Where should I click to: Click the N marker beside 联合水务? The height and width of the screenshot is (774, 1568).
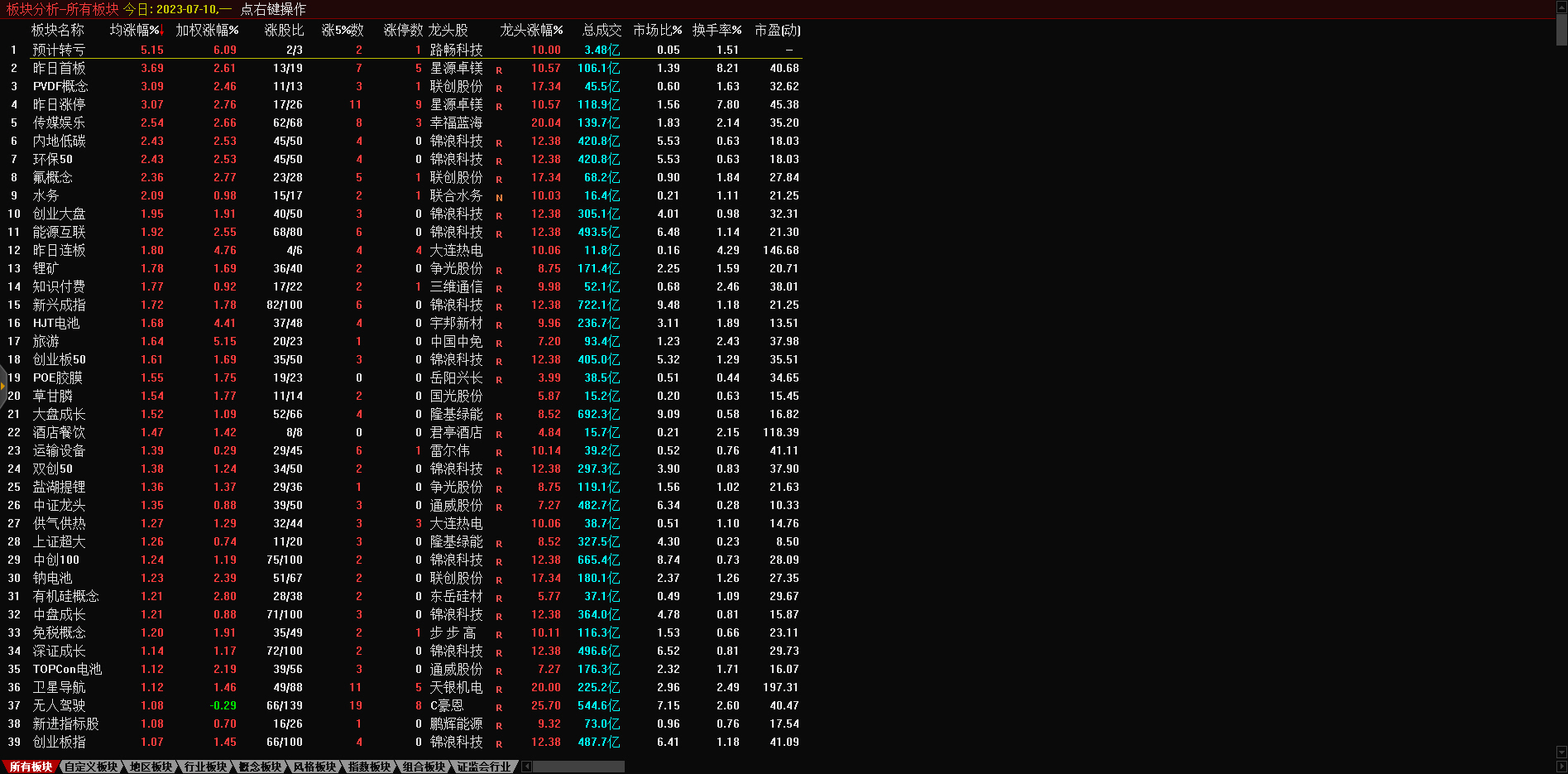[x=499, y=197]
